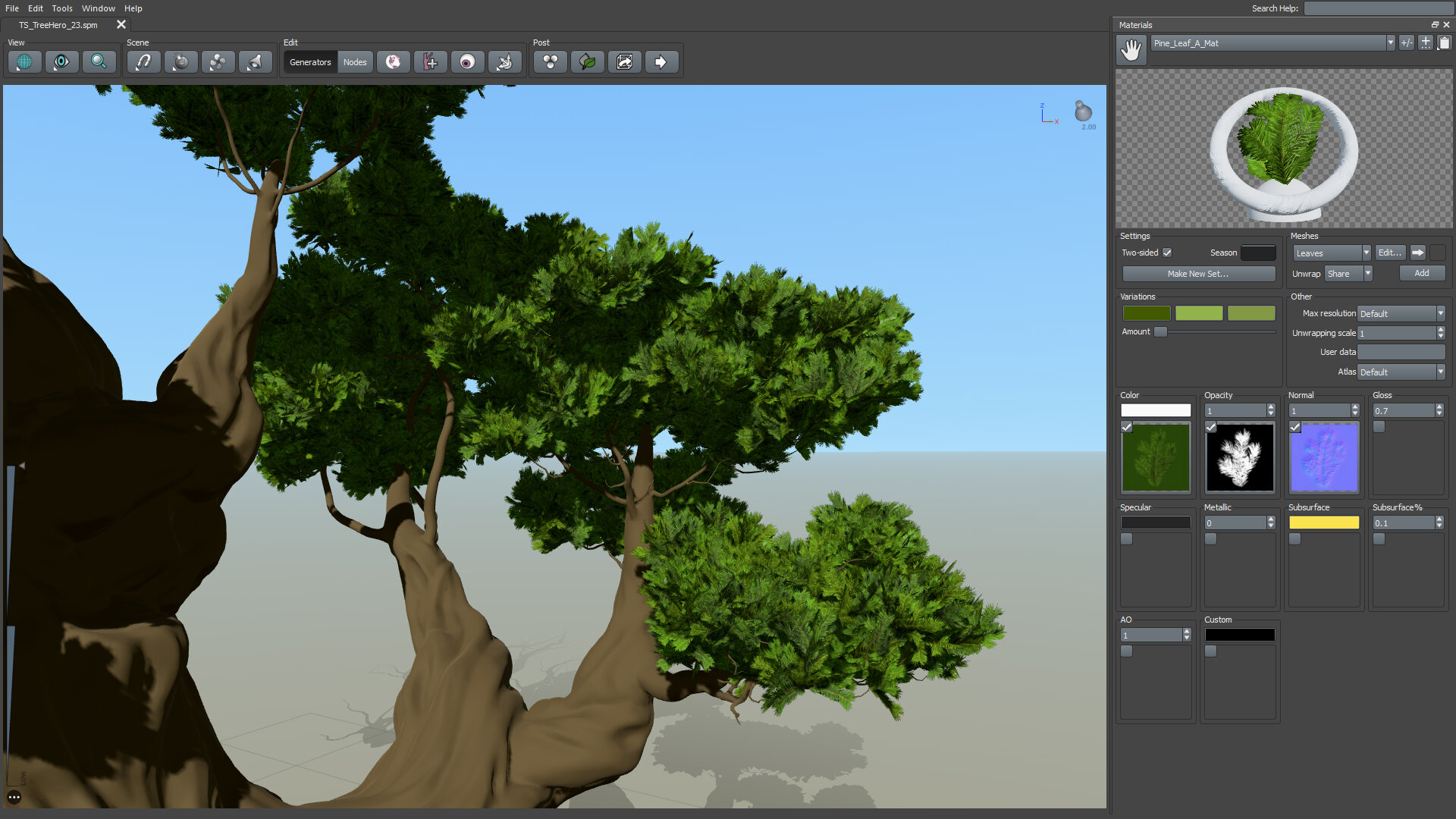The height and width of the screenshot is (819, 1456).
Task: Click the Variations Amount slider
Action: click(1213, 331)
